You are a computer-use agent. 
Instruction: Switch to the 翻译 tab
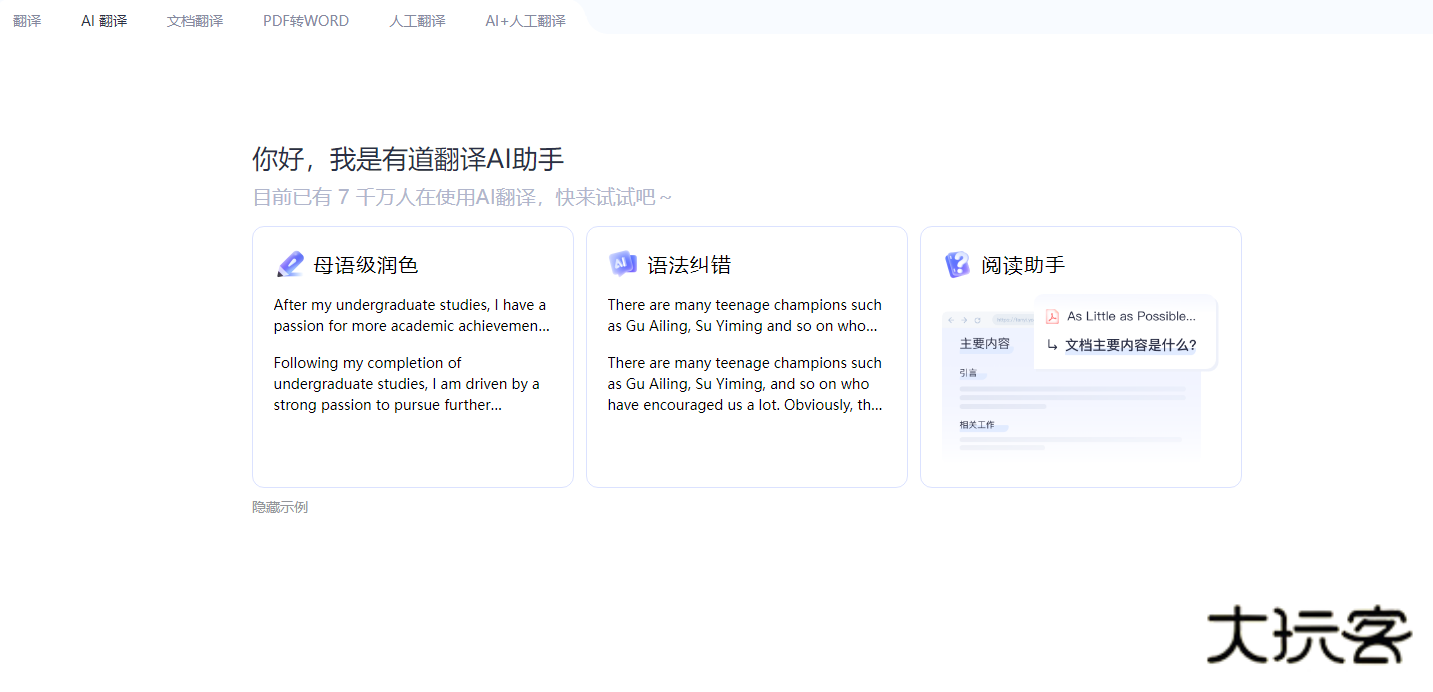(x=27, y=20)
